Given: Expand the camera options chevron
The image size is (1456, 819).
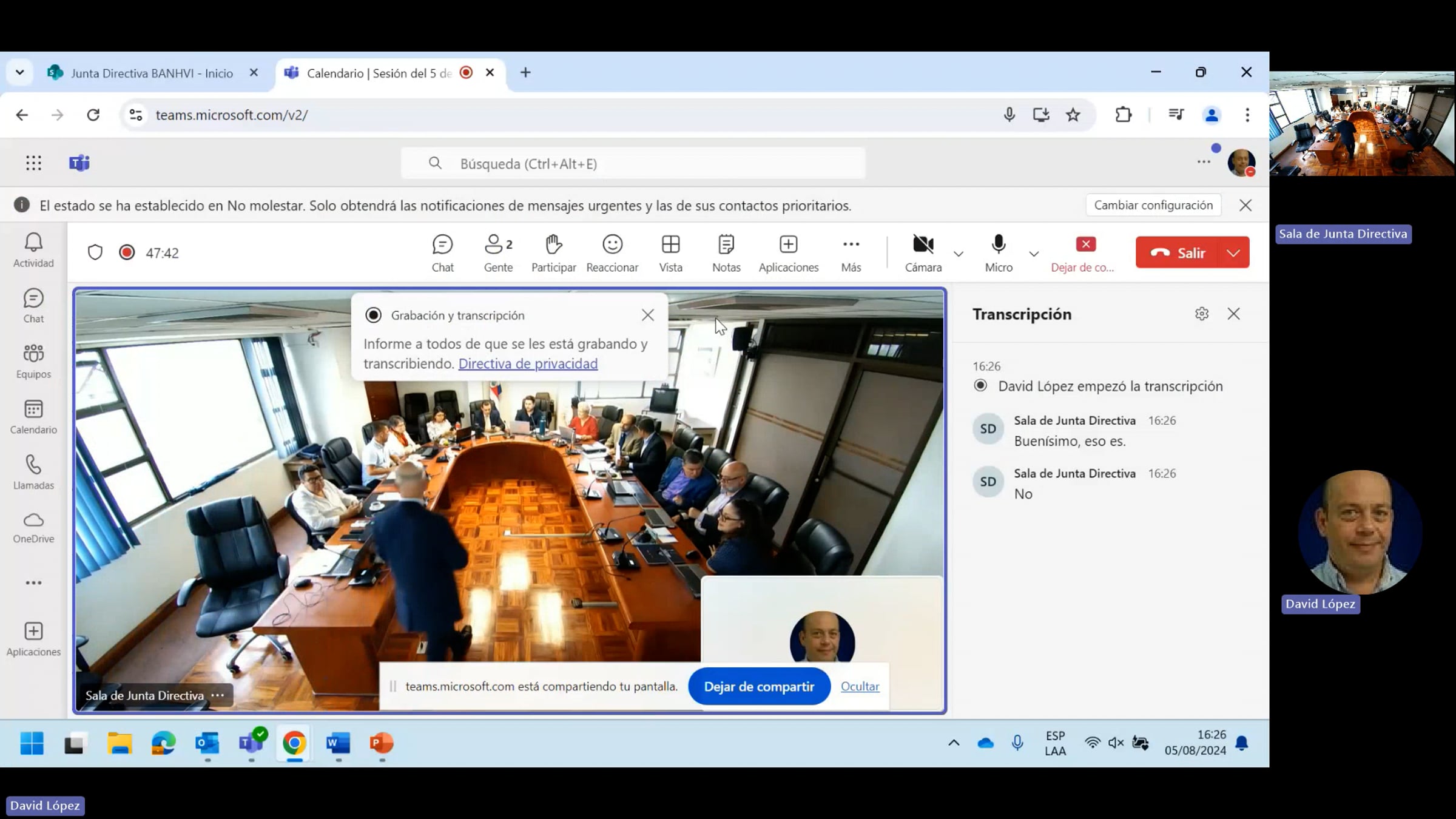Looking at the screenshot, I should pos(959,254).
